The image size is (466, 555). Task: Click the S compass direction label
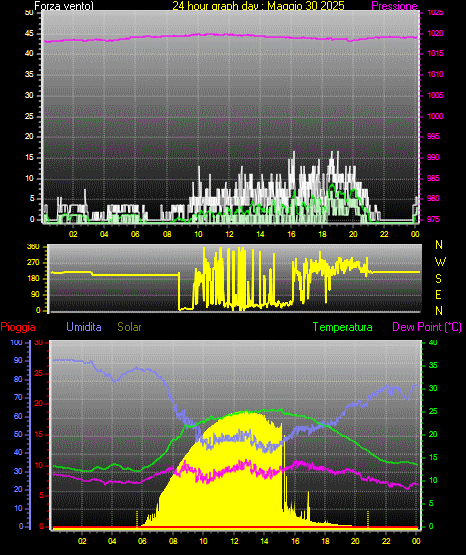point(438,279)
